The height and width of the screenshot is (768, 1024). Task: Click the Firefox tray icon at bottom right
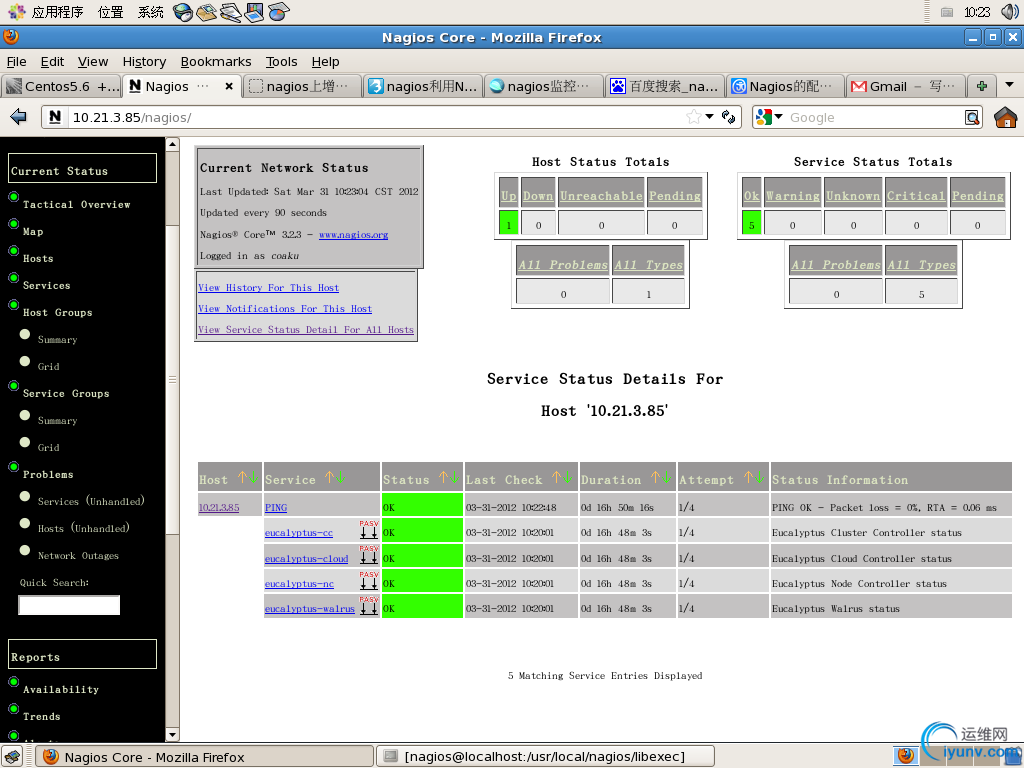click(x=905, y=756)
